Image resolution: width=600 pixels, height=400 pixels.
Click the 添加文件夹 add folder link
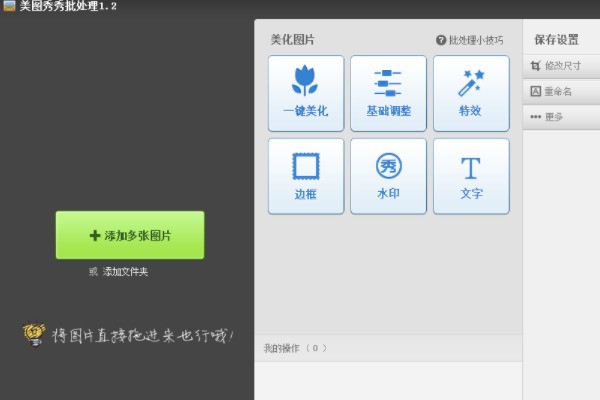click(125, 272)
